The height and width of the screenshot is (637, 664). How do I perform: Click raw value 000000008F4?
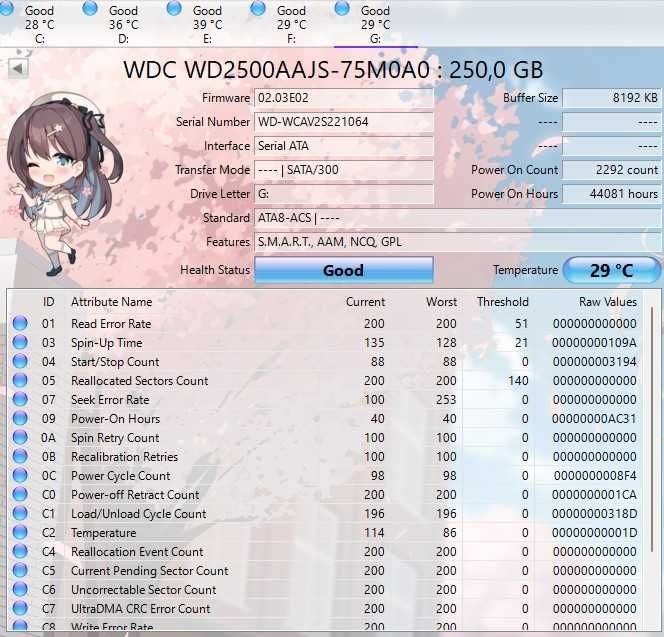click(594, 476)
